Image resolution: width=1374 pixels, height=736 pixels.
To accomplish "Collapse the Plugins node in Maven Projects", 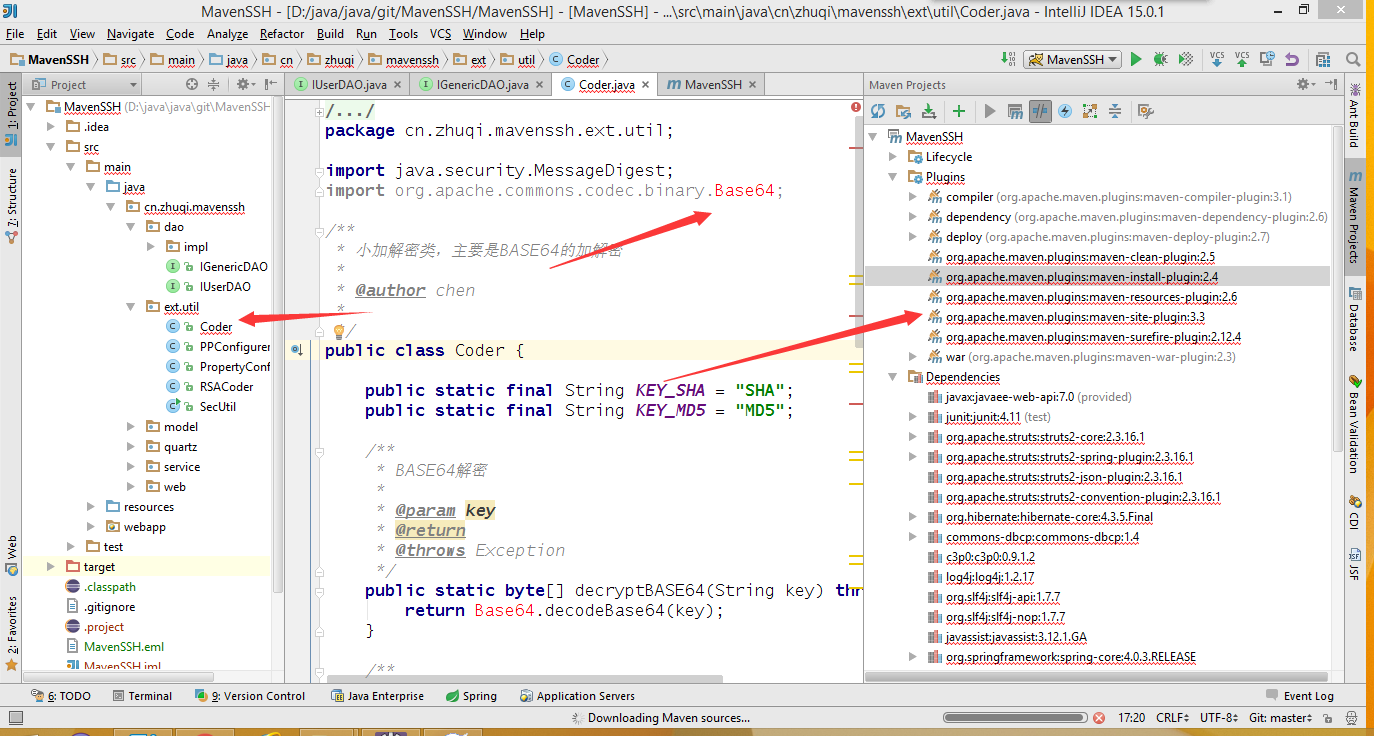I will pos(893,177).
